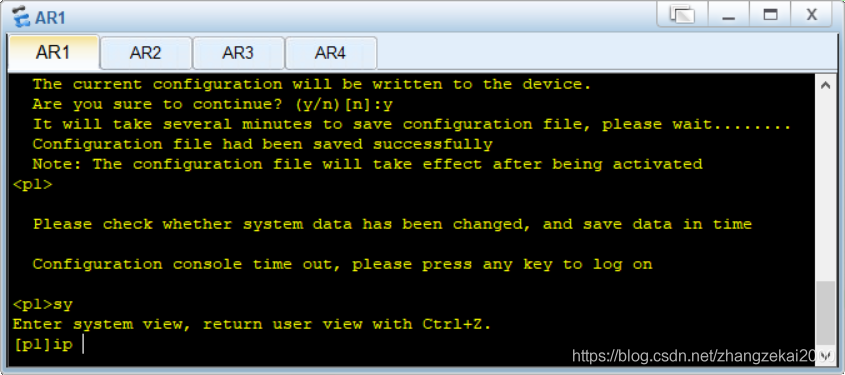Screen dimensions: 845x375
Task: Click the 'Configuration console time out' message line
Action: coord(342,265)
